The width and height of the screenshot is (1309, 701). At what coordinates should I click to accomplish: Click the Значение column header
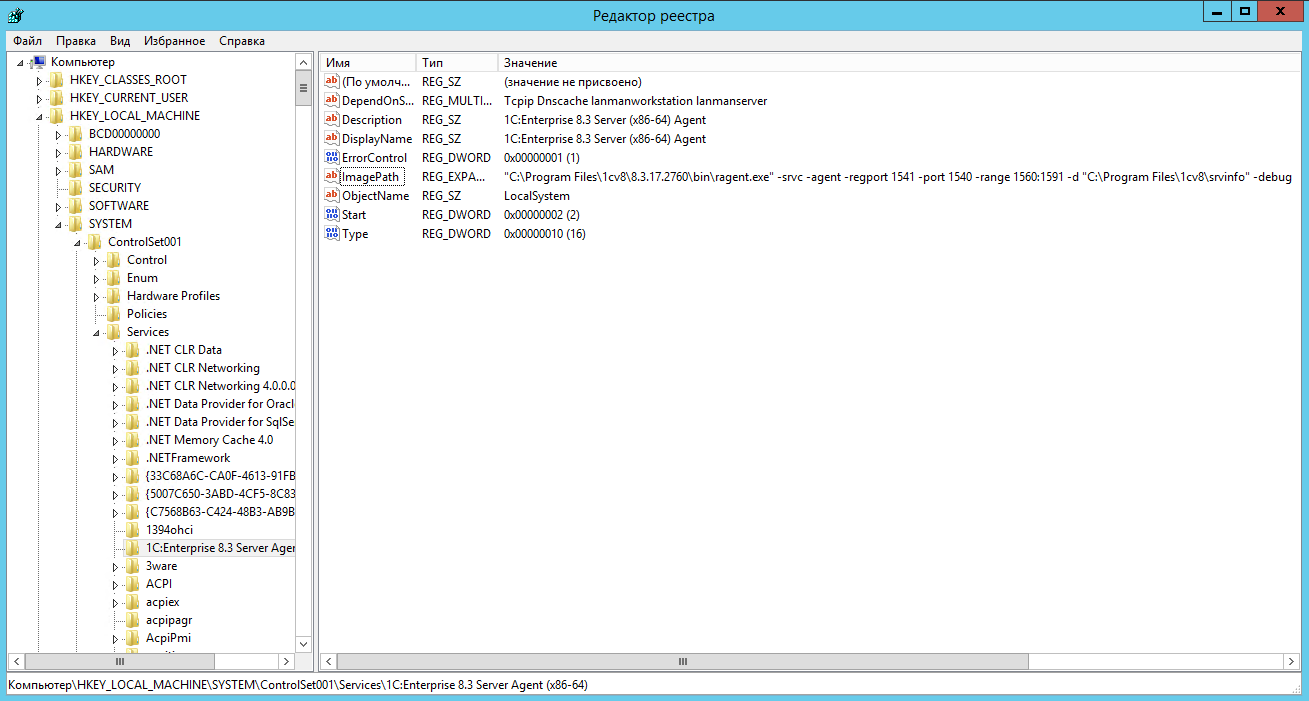point(530,62)
